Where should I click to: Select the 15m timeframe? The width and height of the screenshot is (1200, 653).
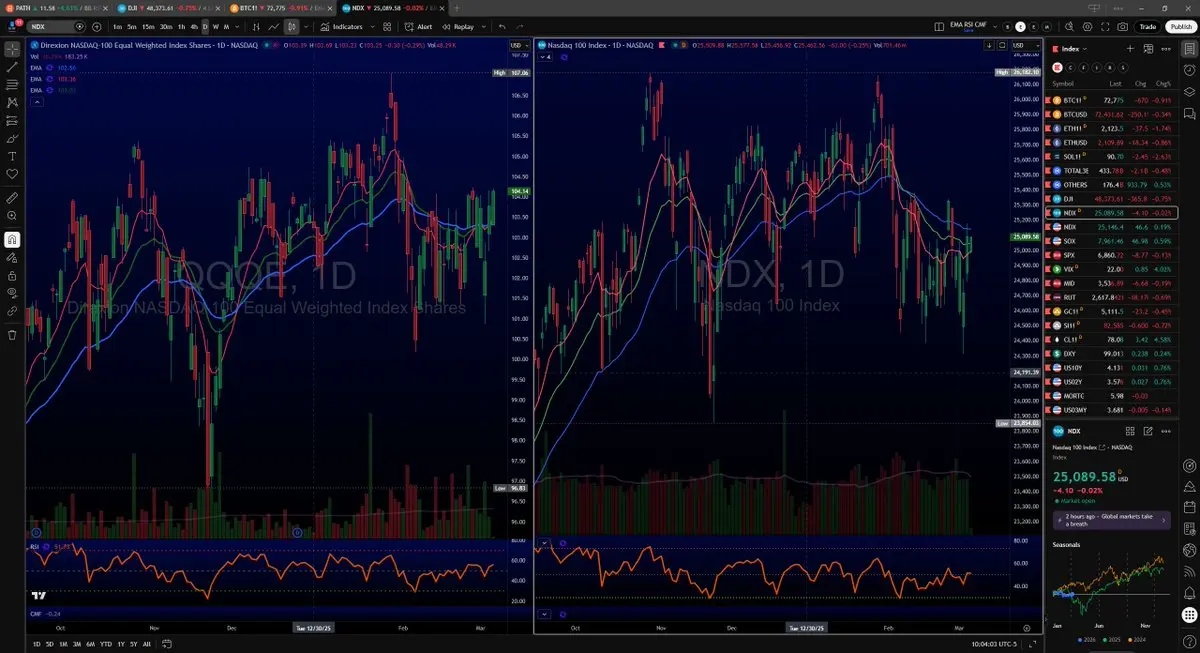(x=148, y=27)
